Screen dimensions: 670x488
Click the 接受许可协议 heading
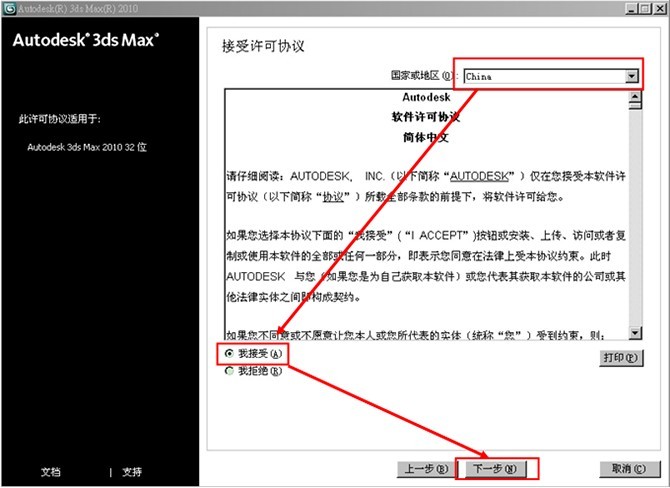coord(263,46)
